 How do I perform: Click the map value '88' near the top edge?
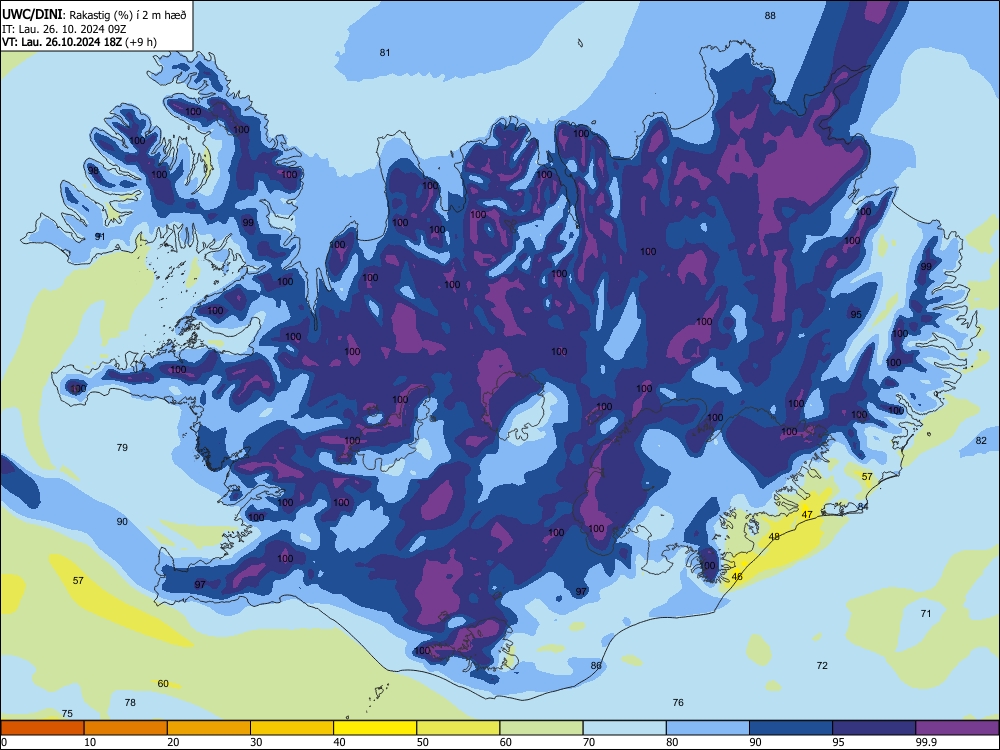tap(770, 15)
